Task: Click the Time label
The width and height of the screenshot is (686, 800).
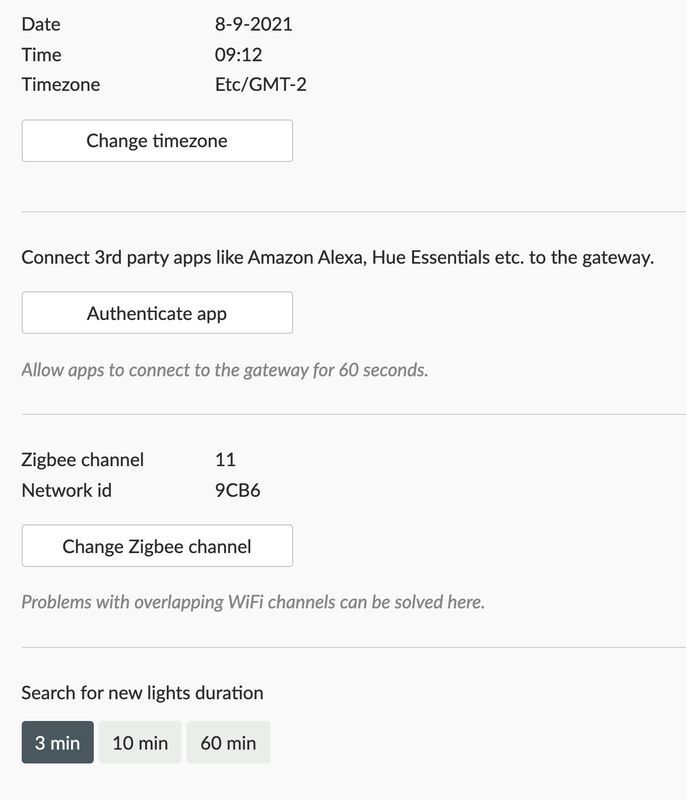Action: click(41, 54)
